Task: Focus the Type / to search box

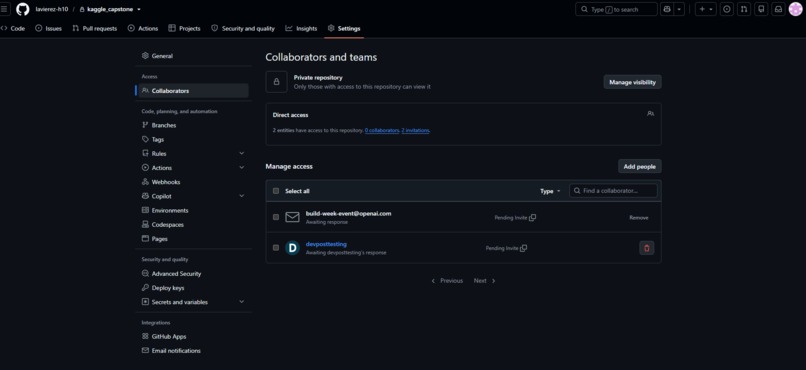Action: (616, 9)
